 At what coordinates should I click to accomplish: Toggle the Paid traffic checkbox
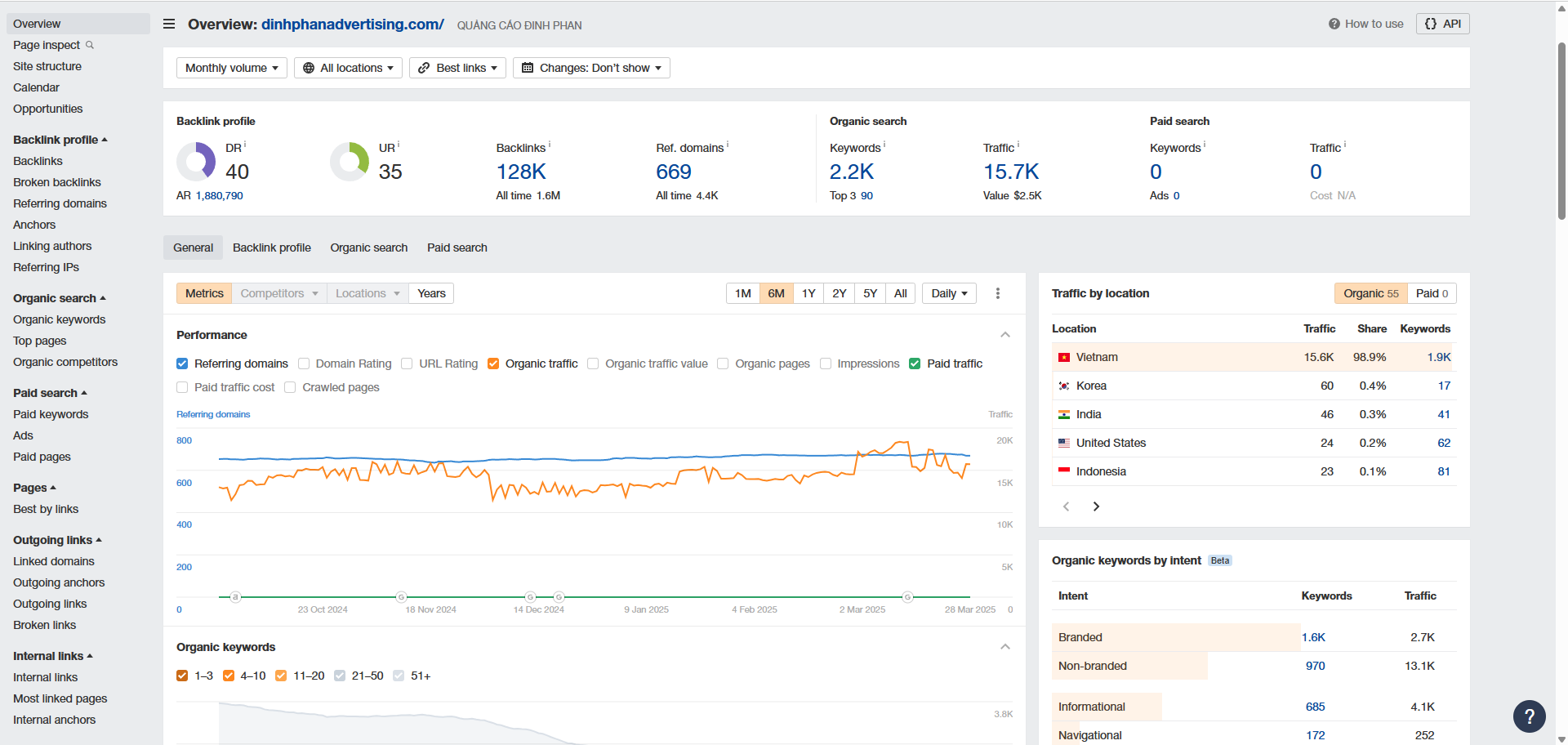(x=915, y=364)
